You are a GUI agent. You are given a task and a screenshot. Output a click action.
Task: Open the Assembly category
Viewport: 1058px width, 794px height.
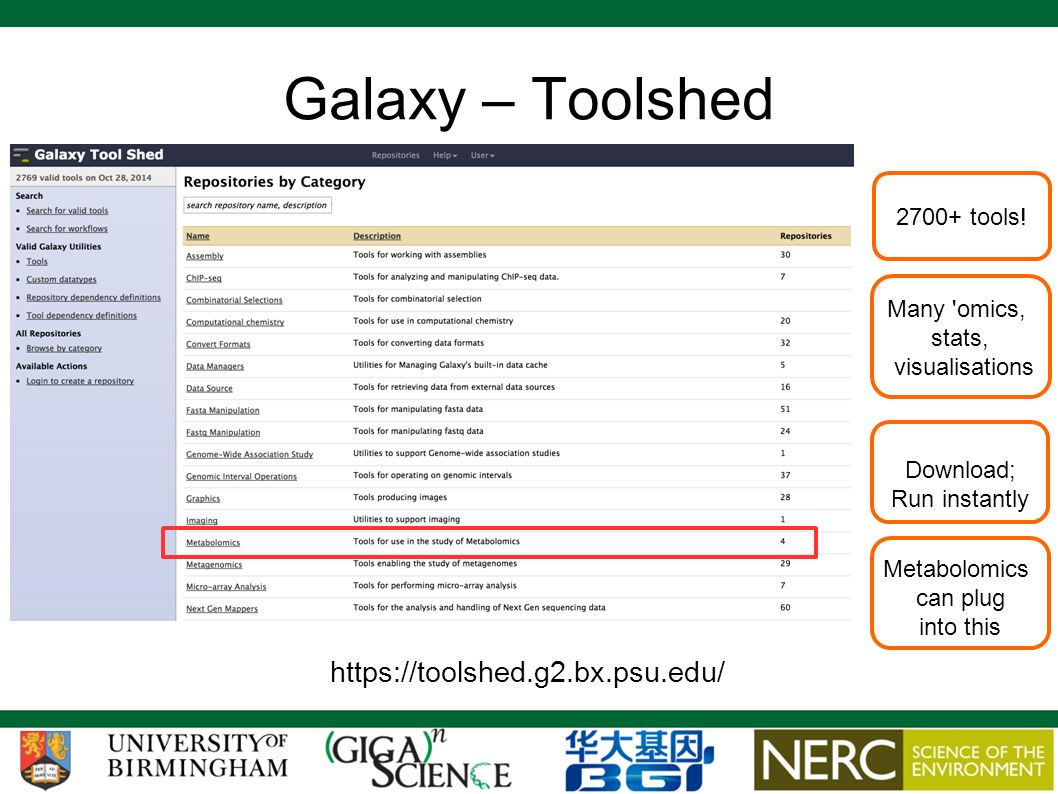click(x=204, y=256)
